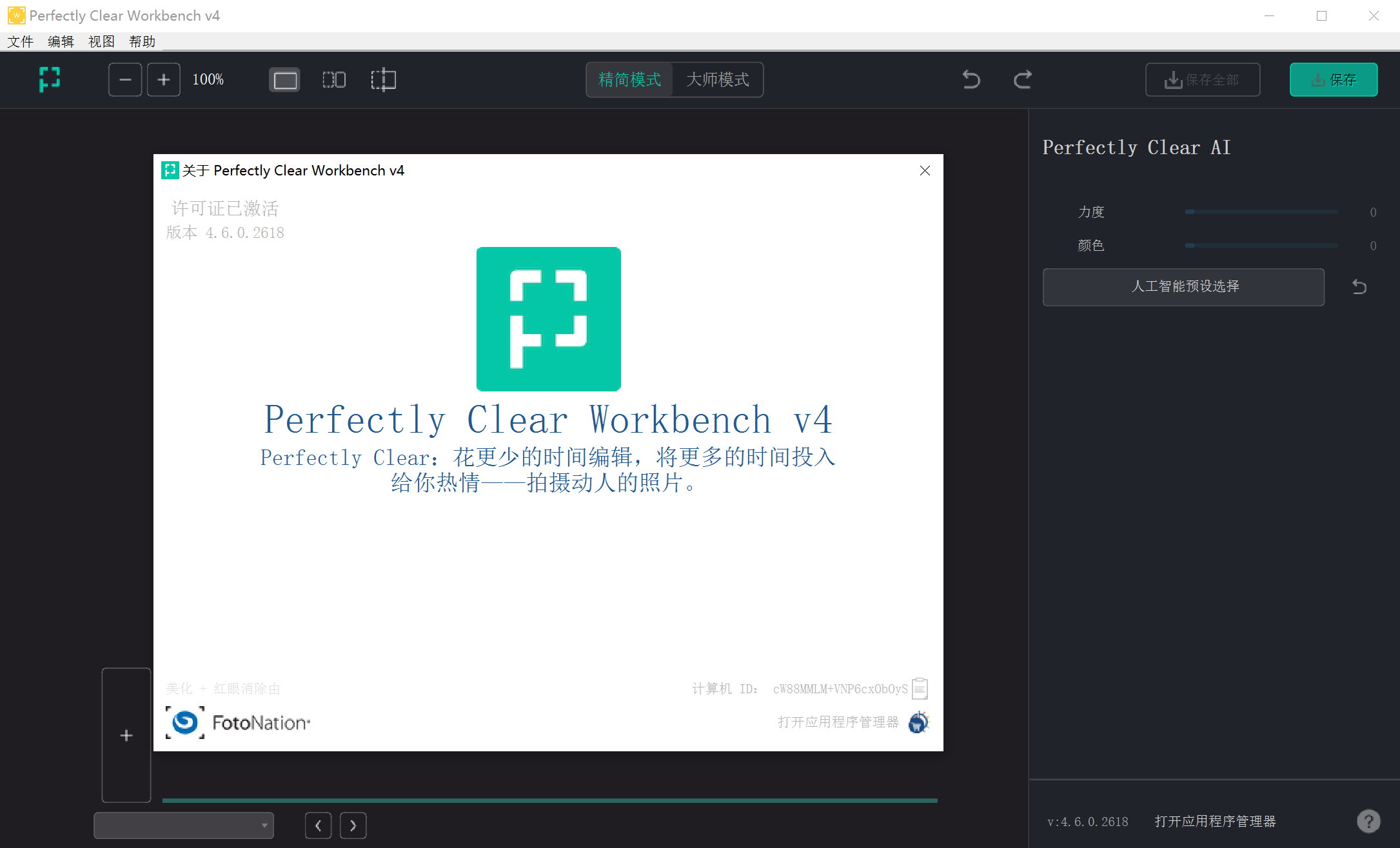This screenshot has height=848, width=1400.
Task: Maximize the Workbench window
Action: click(1321, 15)
